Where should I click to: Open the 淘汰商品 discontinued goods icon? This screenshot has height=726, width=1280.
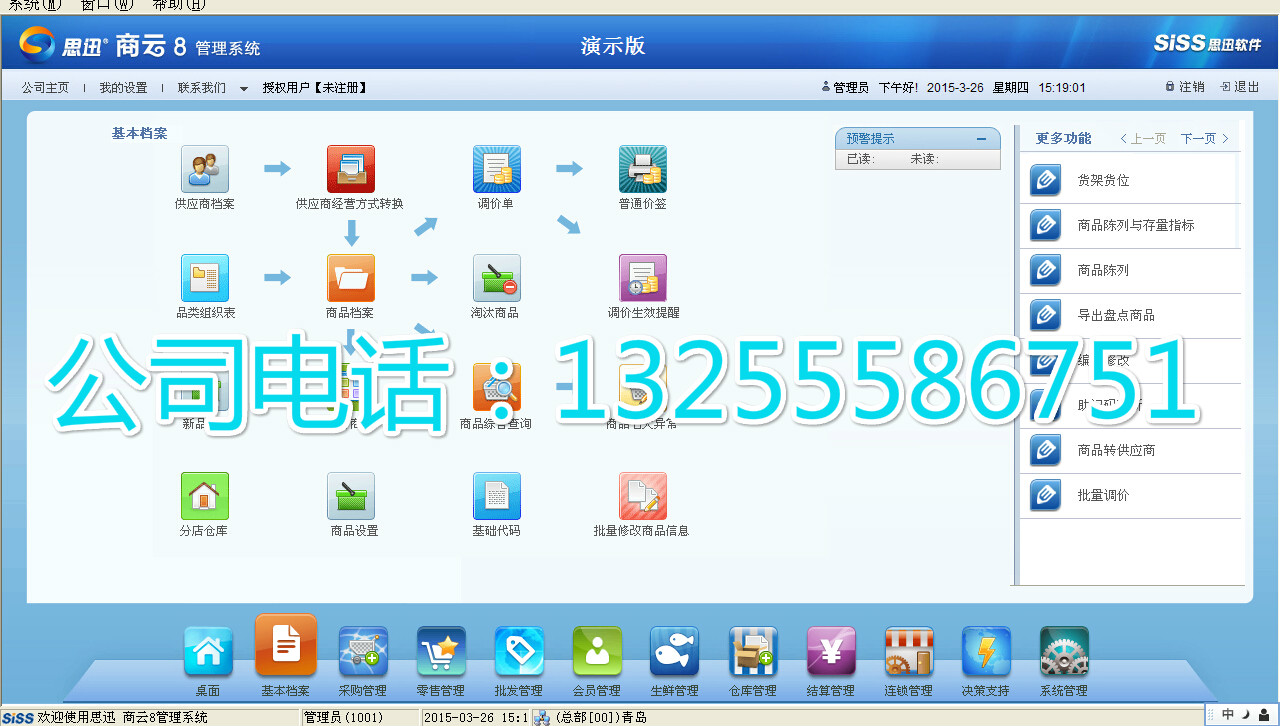[x=497, y=278]
